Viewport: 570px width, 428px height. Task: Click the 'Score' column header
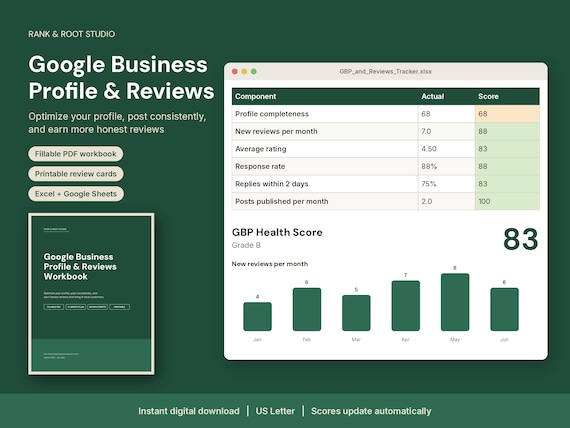pos(488,96)
